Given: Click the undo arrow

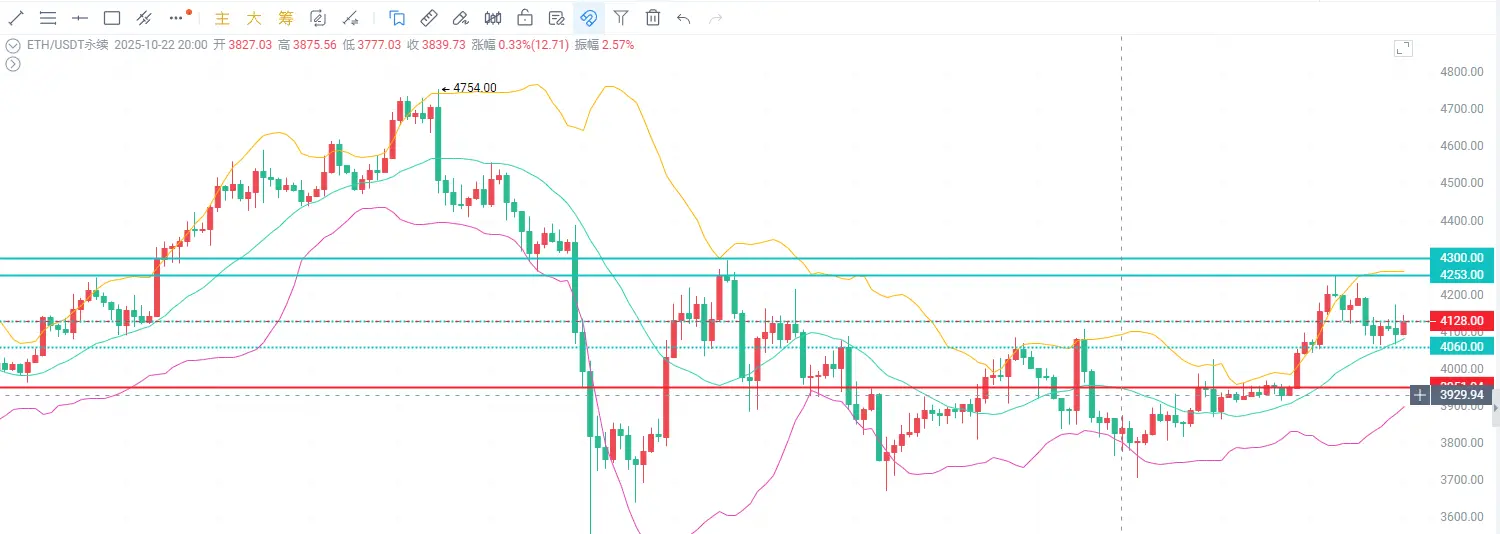Looking at the screenshot, I should [x=684, y=18].
